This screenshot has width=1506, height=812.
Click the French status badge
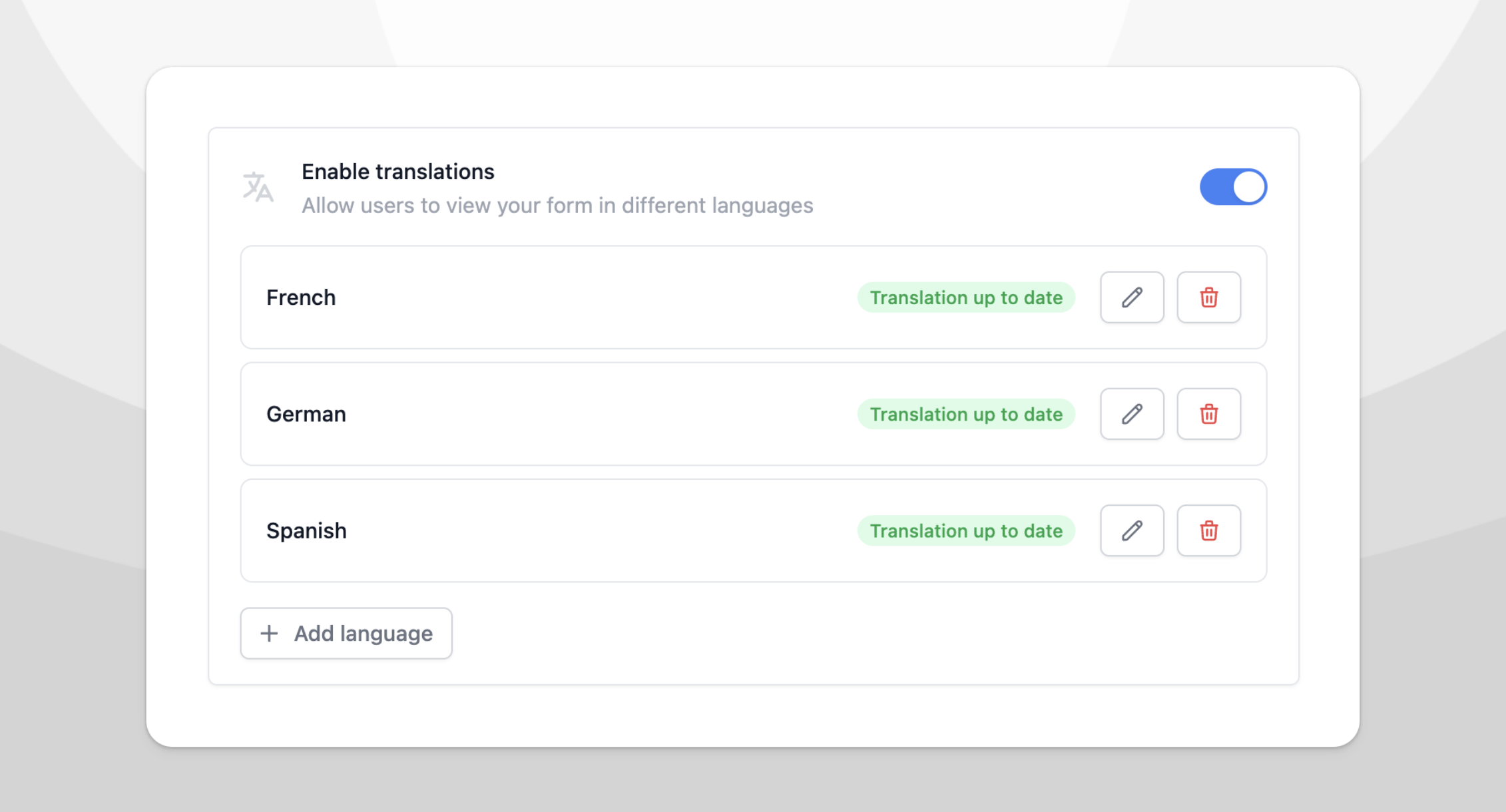pos(965,298)
